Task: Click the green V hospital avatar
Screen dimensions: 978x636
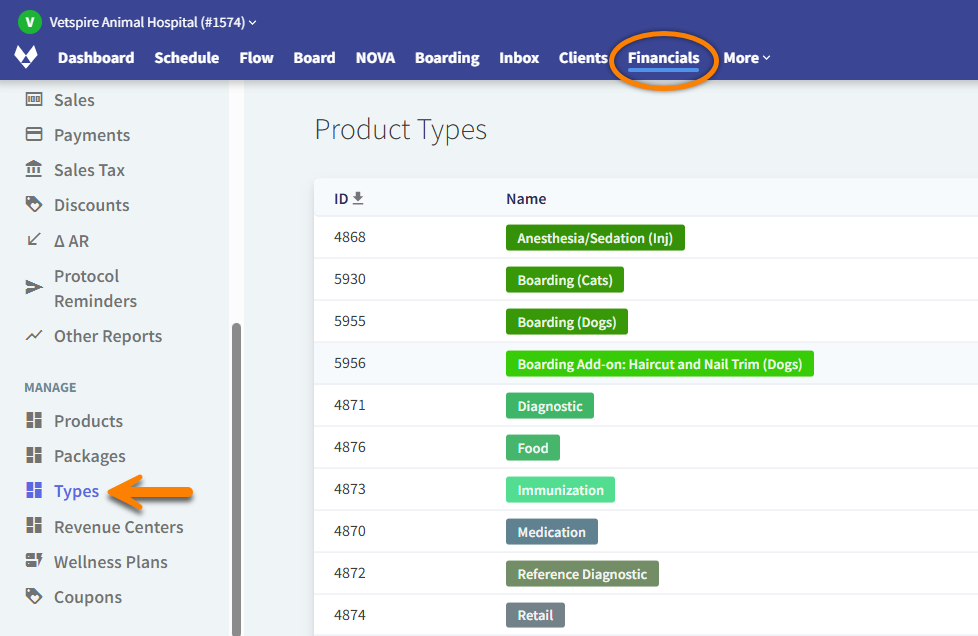Action: (30, 21)
